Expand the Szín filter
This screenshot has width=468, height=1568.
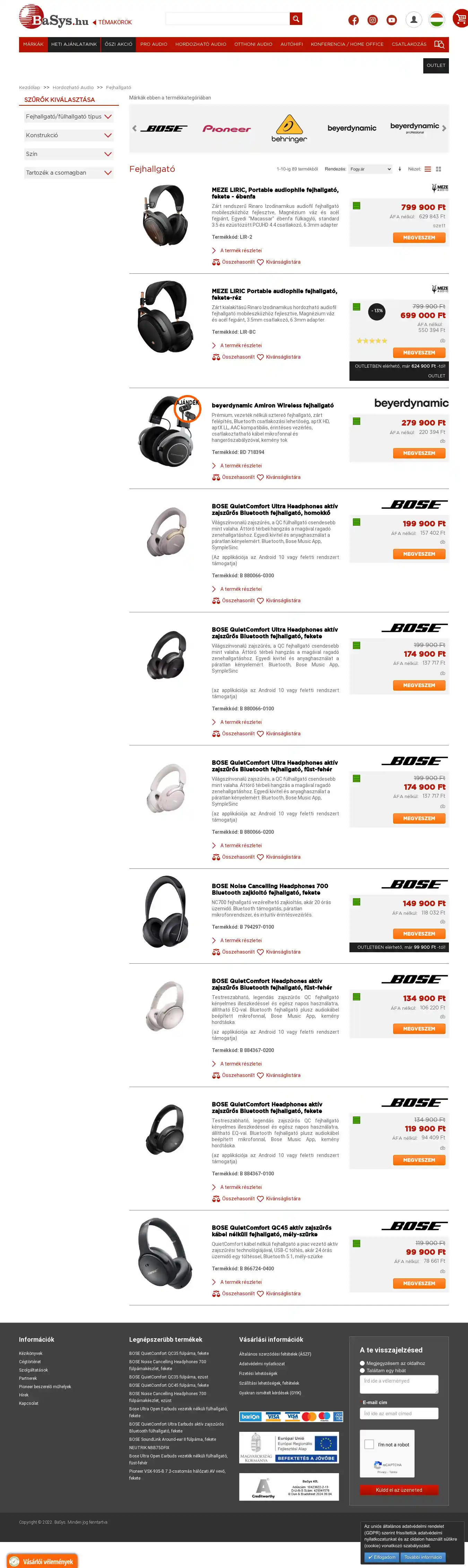68,154
